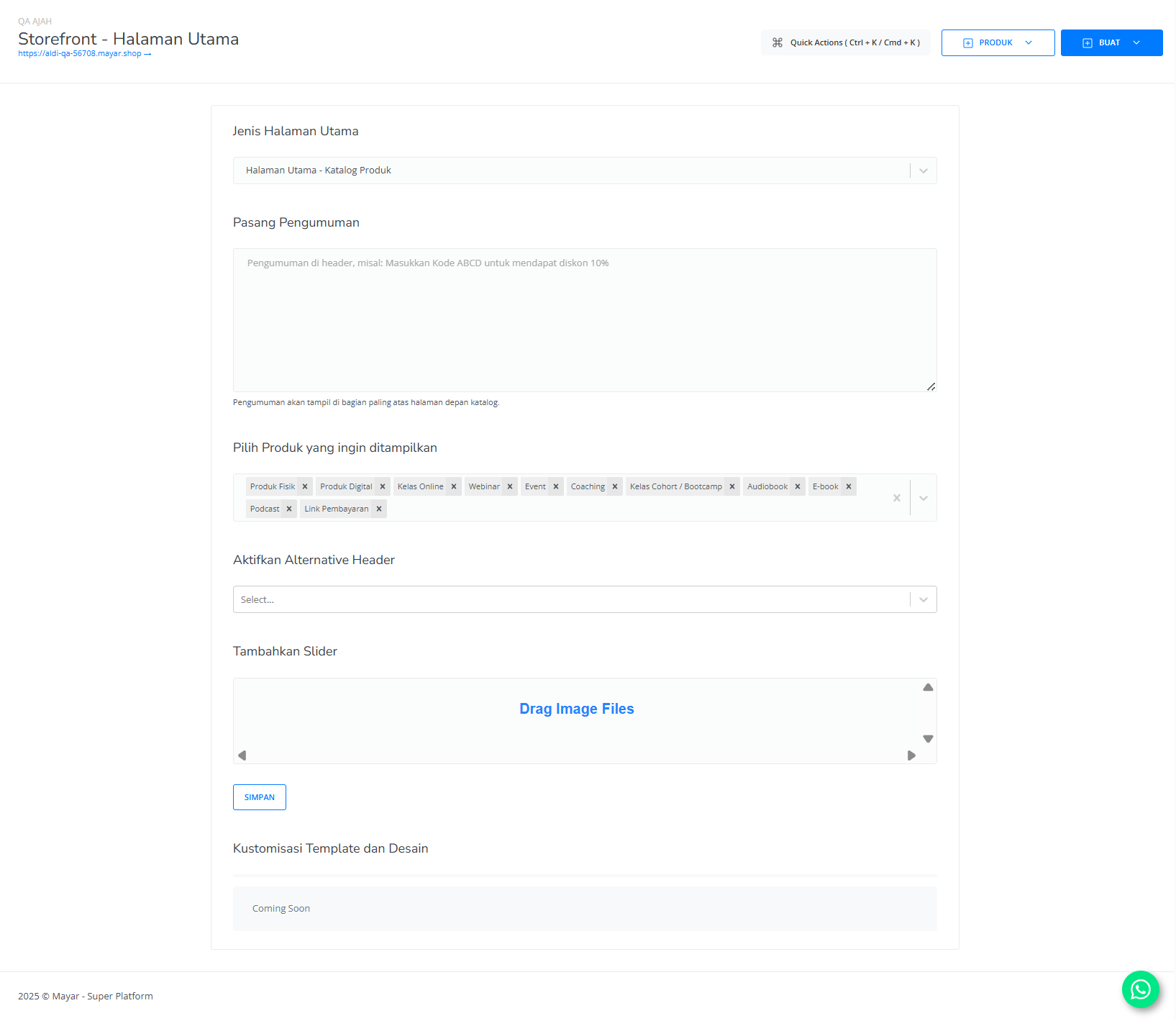Click the Storefront - Halaman Utama title
1176x1021 pixels.
129,39
